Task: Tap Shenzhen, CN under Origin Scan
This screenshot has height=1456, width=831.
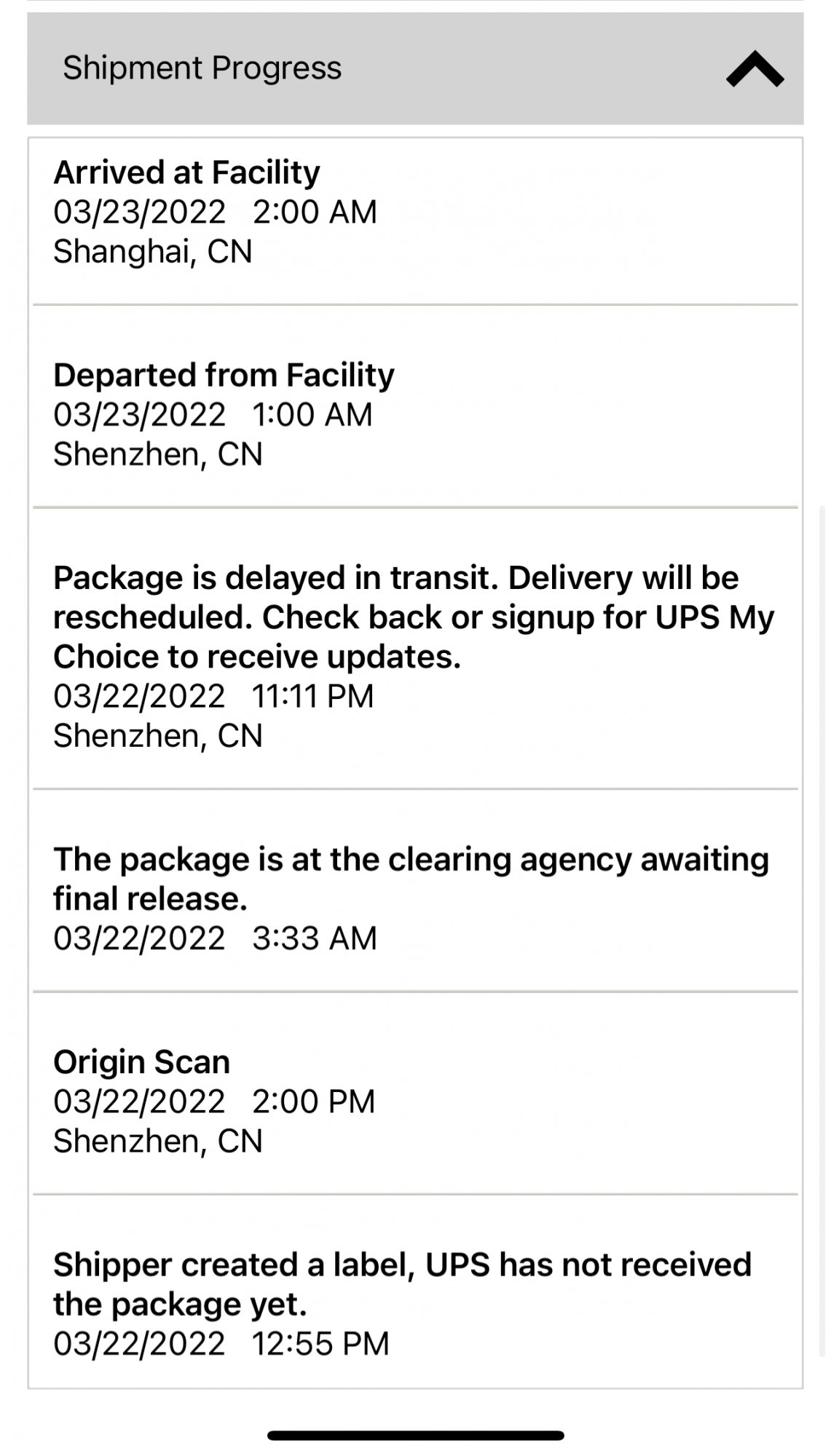Action: click(158, 1140)
